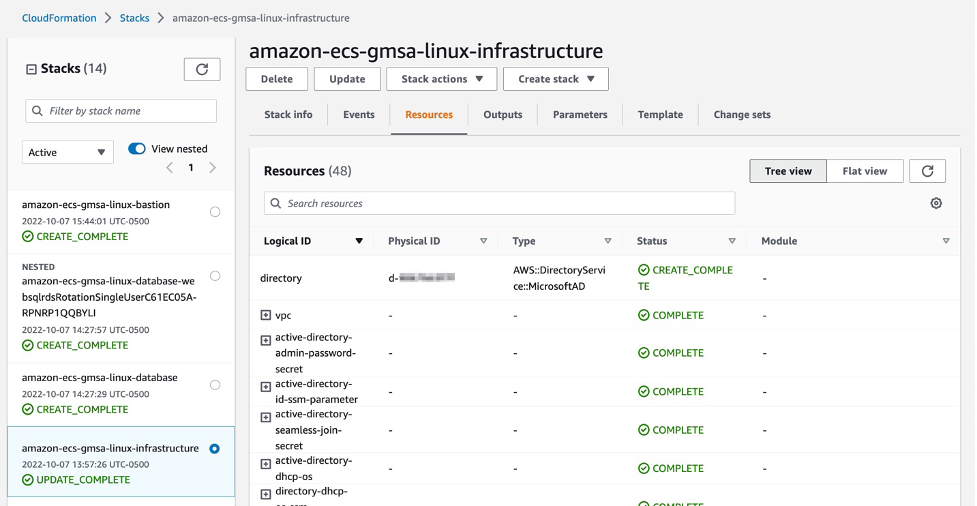Screen dimensions: 977x506
Task: Expand active-directory-seamless-join-secret node
Action: (265, 418)
